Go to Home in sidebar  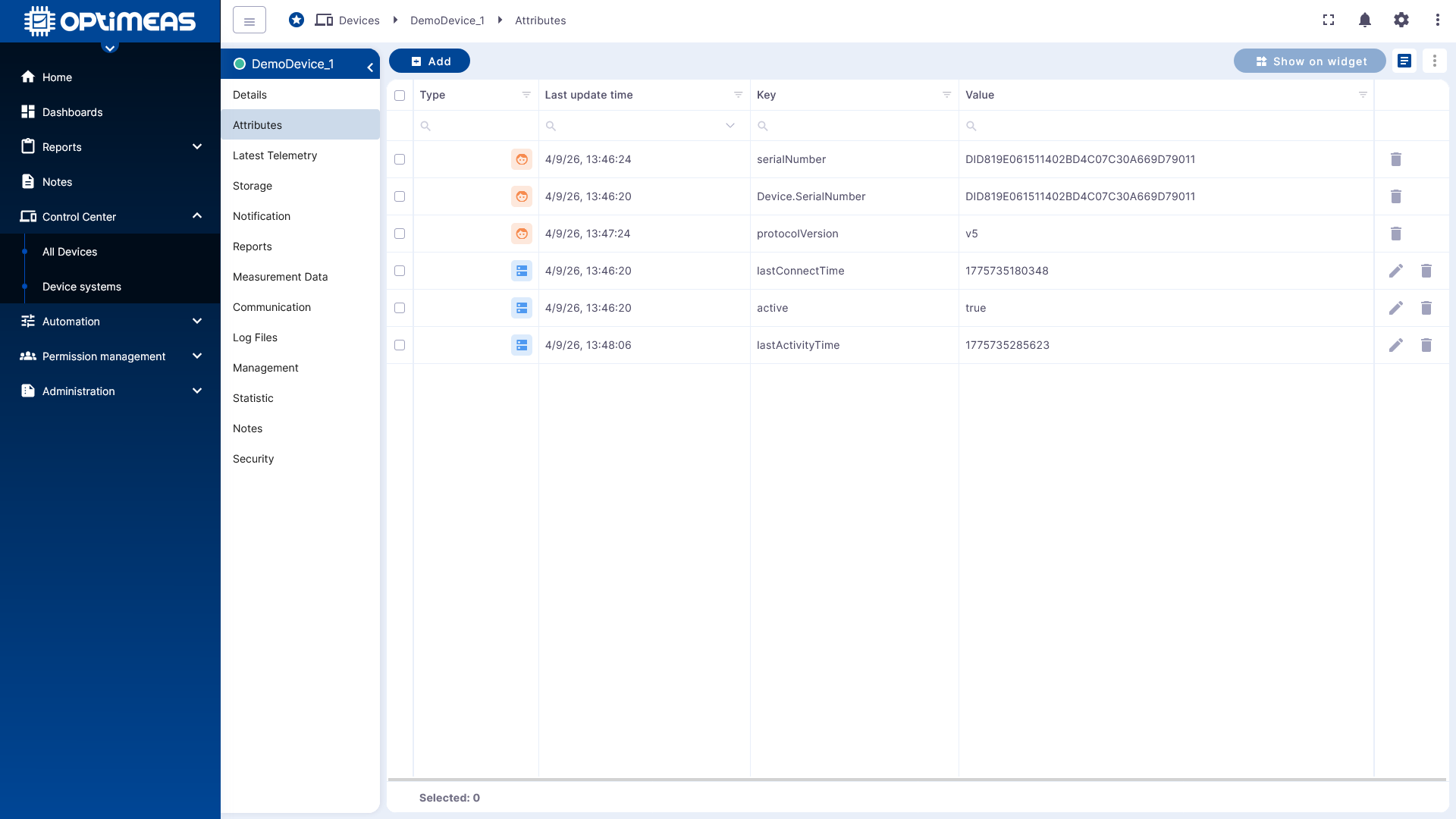pos(110,77)
